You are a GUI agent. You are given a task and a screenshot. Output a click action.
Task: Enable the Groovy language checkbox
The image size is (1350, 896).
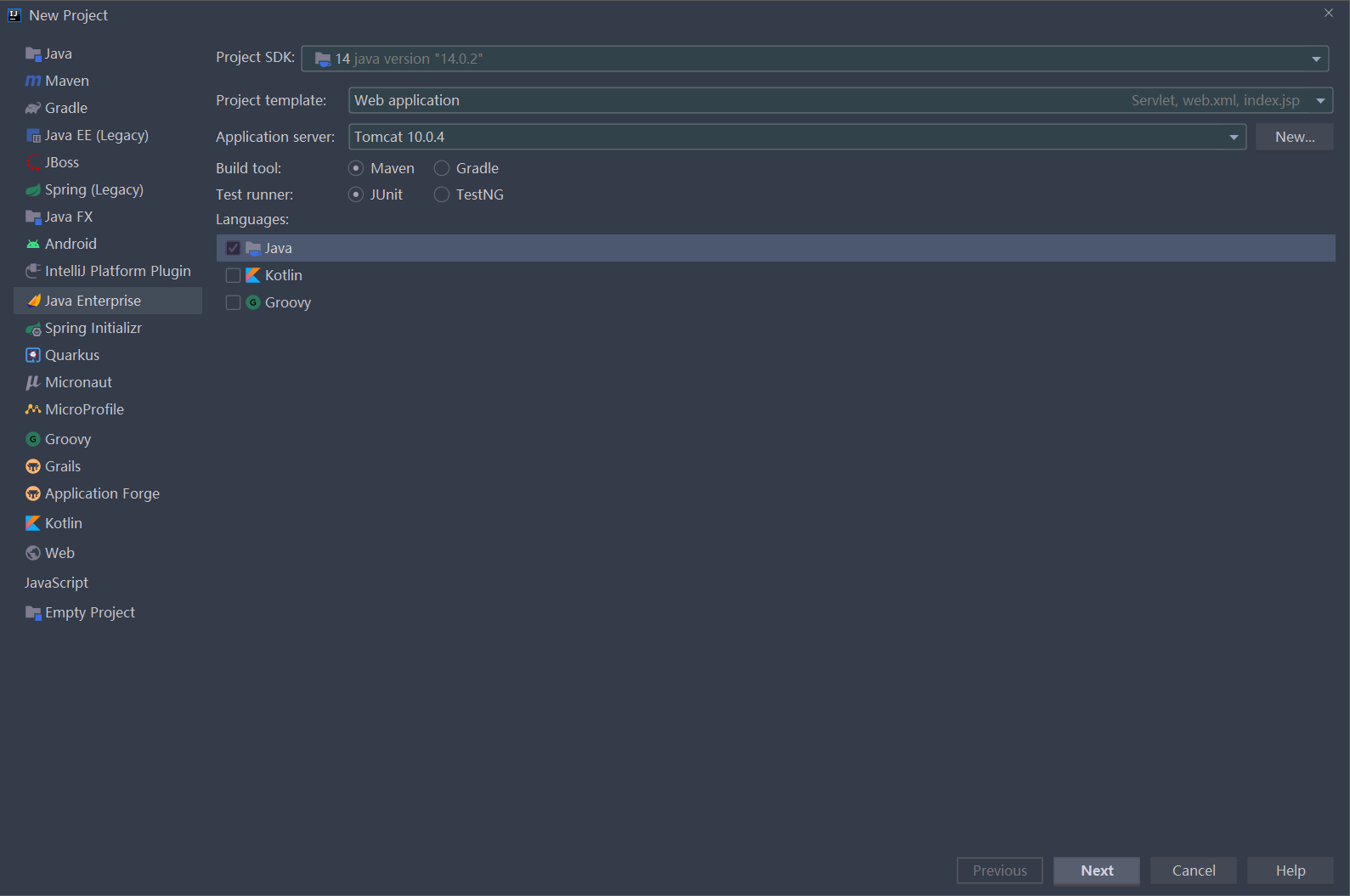click(233, 302)
